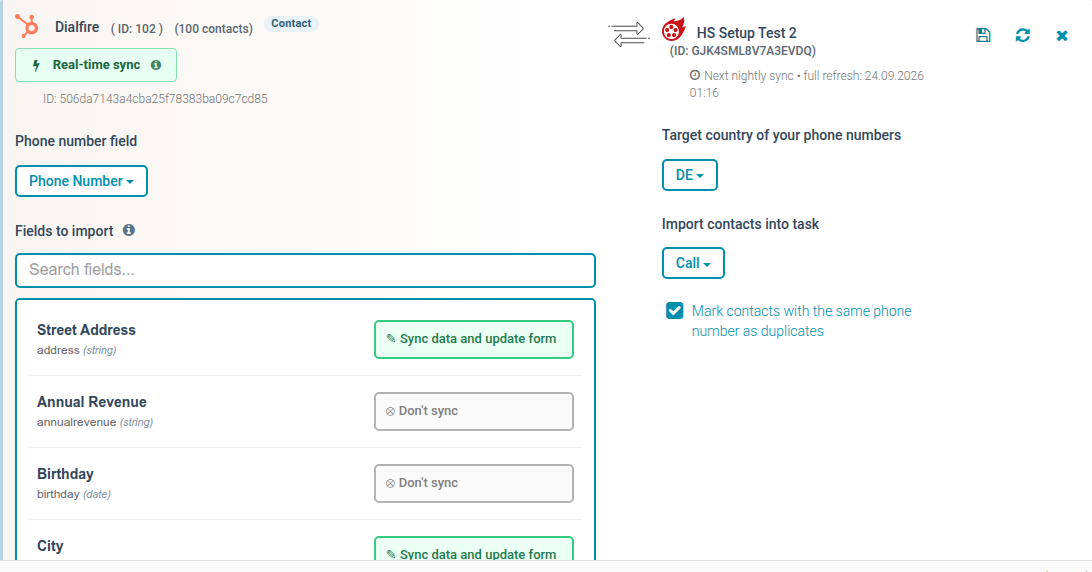Click the (ID: 102) text

[136, 29]
